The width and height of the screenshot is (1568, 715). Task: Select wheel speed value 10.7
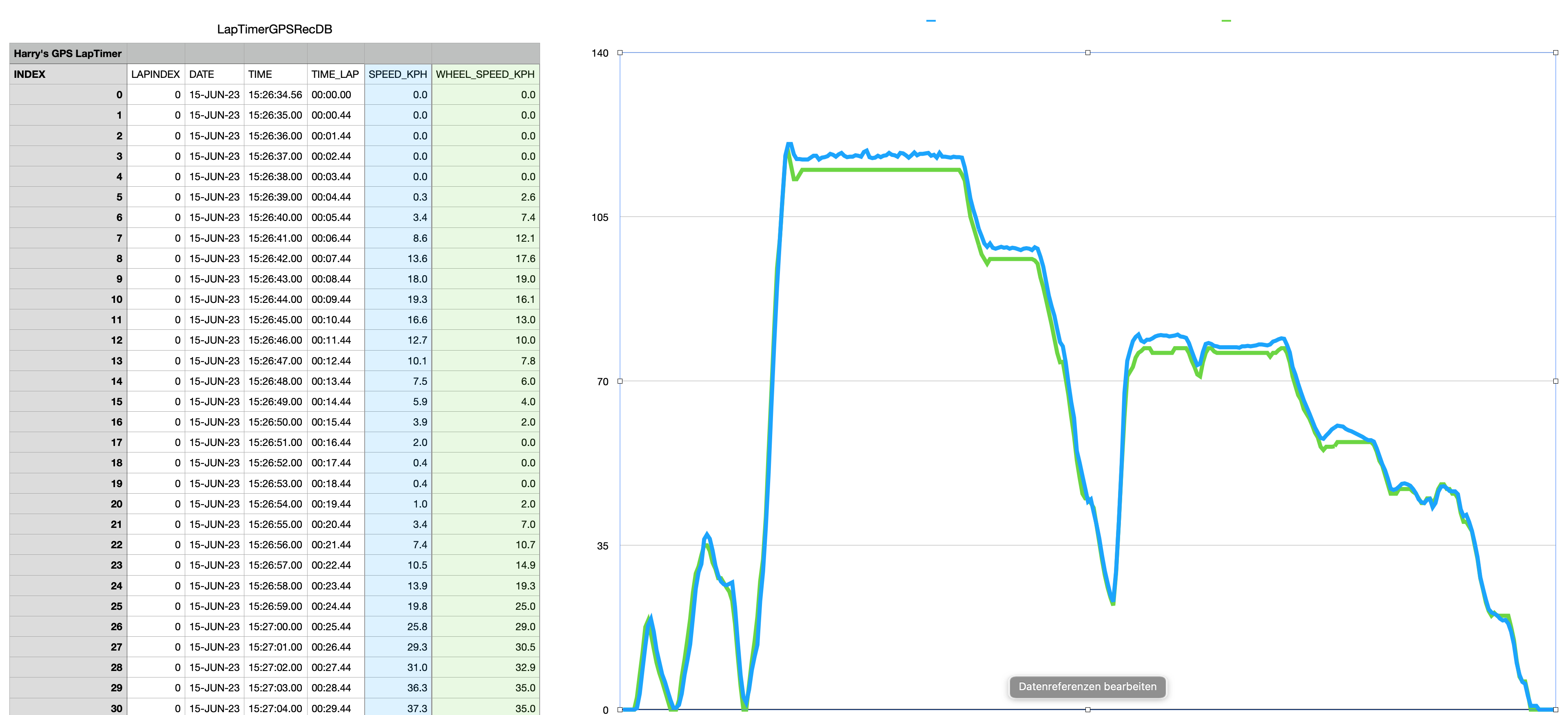(486, 545)
